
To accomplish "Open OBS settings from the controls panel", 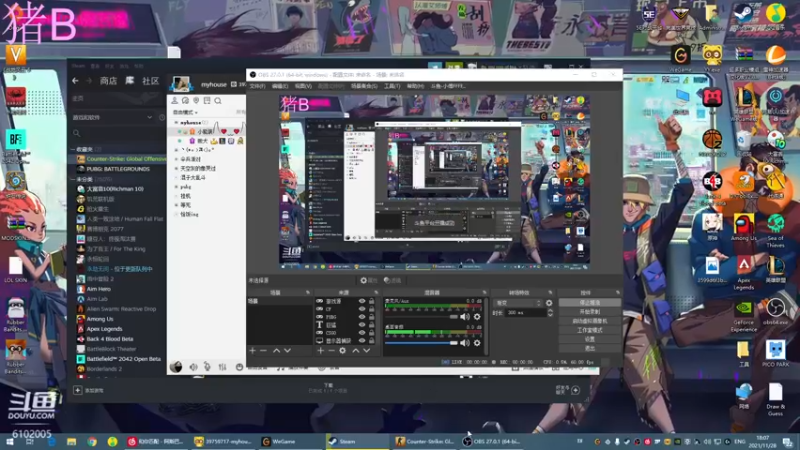I will [590, 339].
